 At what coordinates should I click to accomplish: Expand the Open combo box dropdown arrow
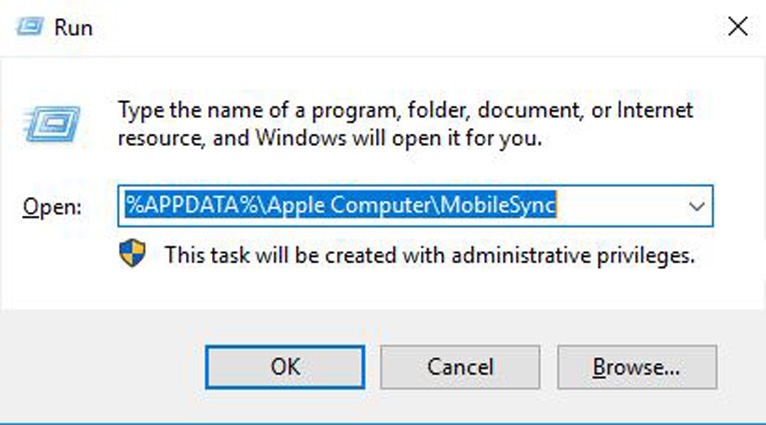coord(696,206)
